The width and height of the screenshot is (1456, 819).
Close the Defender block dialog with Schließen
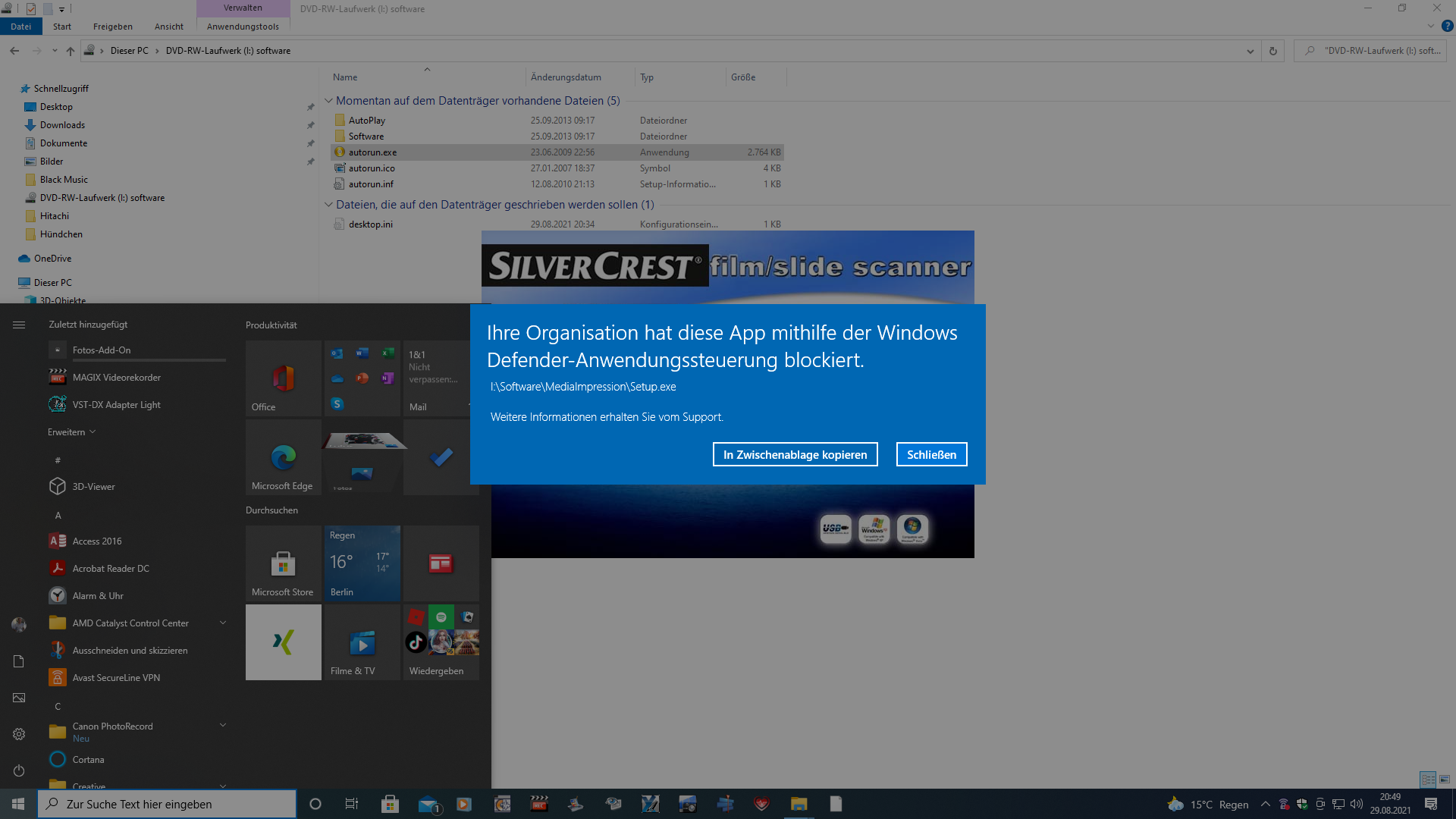[931, 454]
